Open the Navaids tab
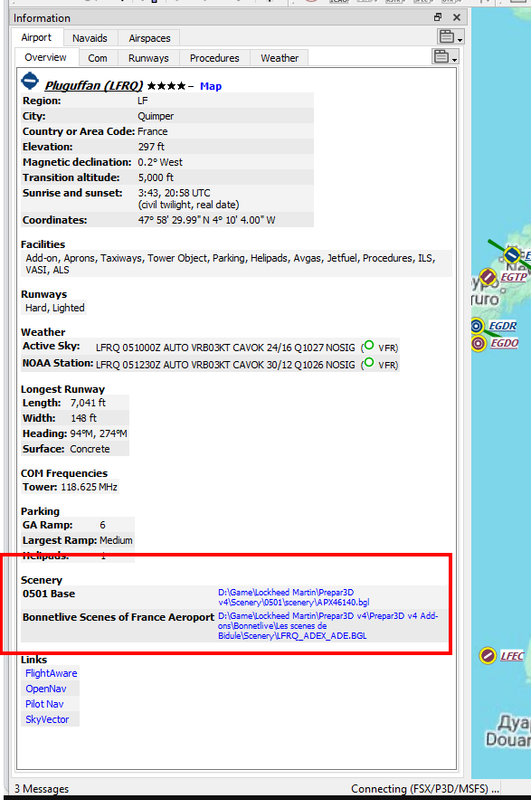This screenshot has height=800, width=531. 90,38
